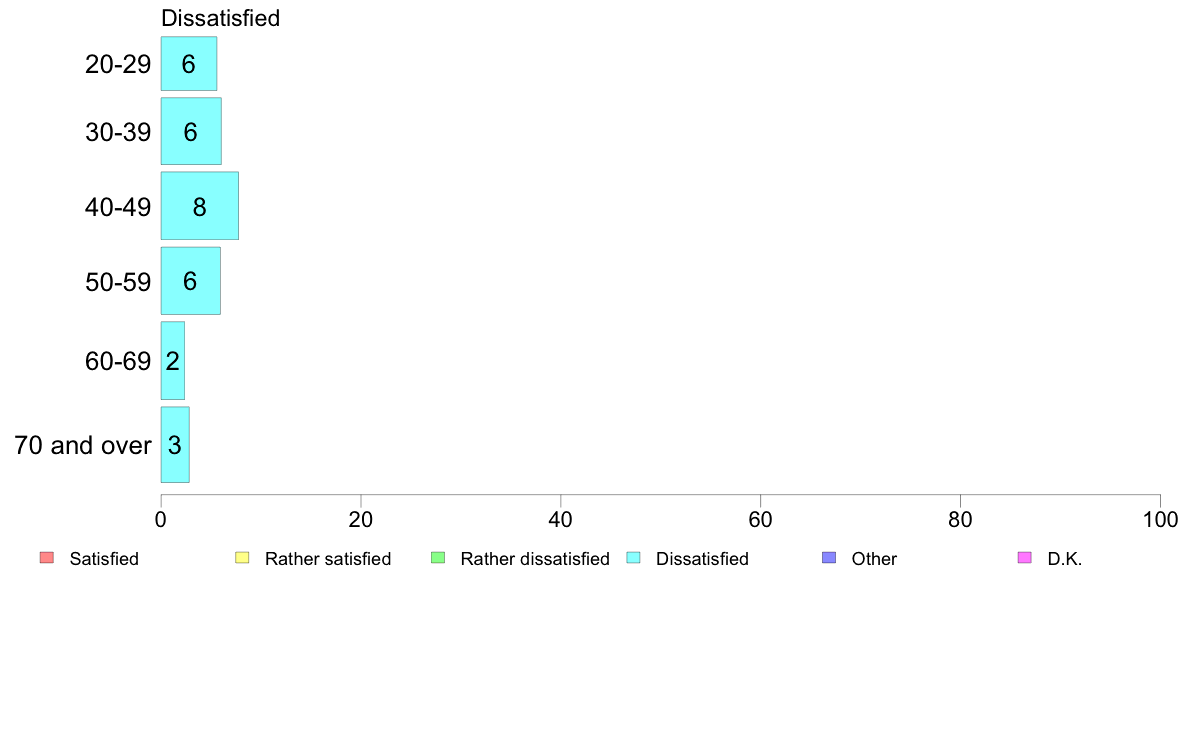Select the 20-29 age group bar
1188x736 pixels.
[x=189, y=64]
